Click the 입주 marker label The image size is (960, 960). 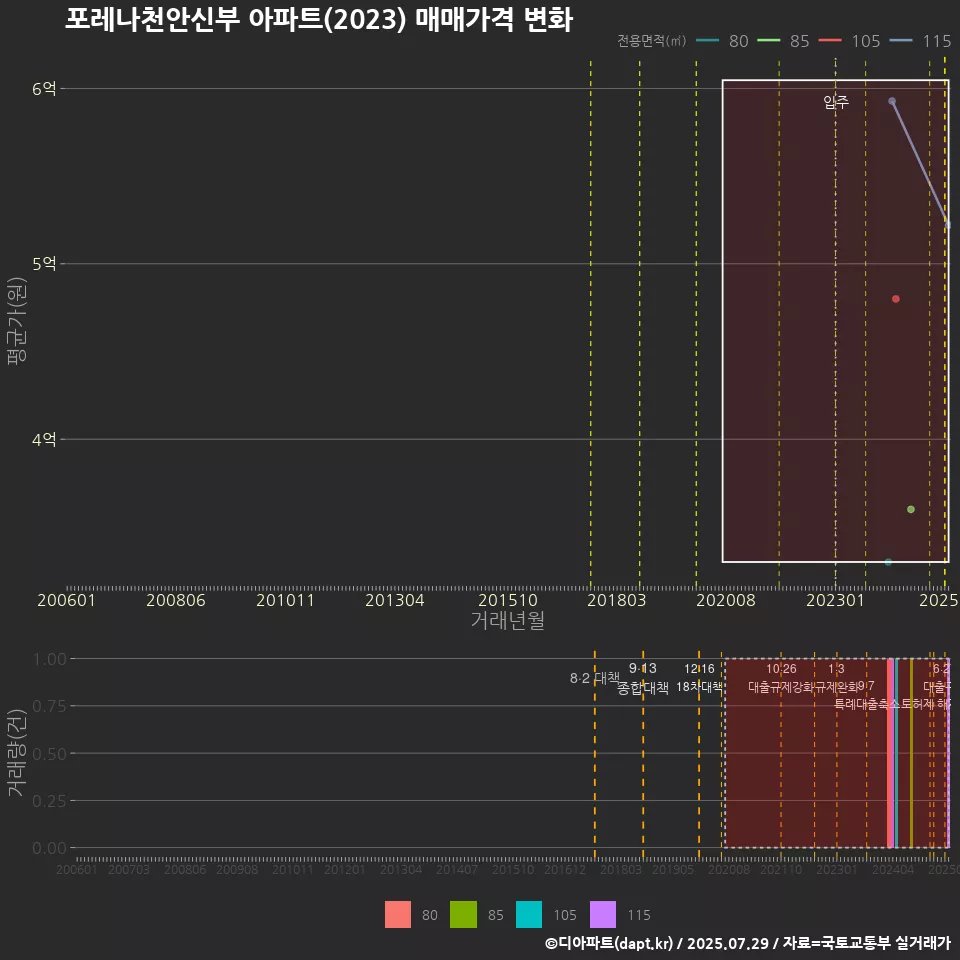click(x=836, y=102)
